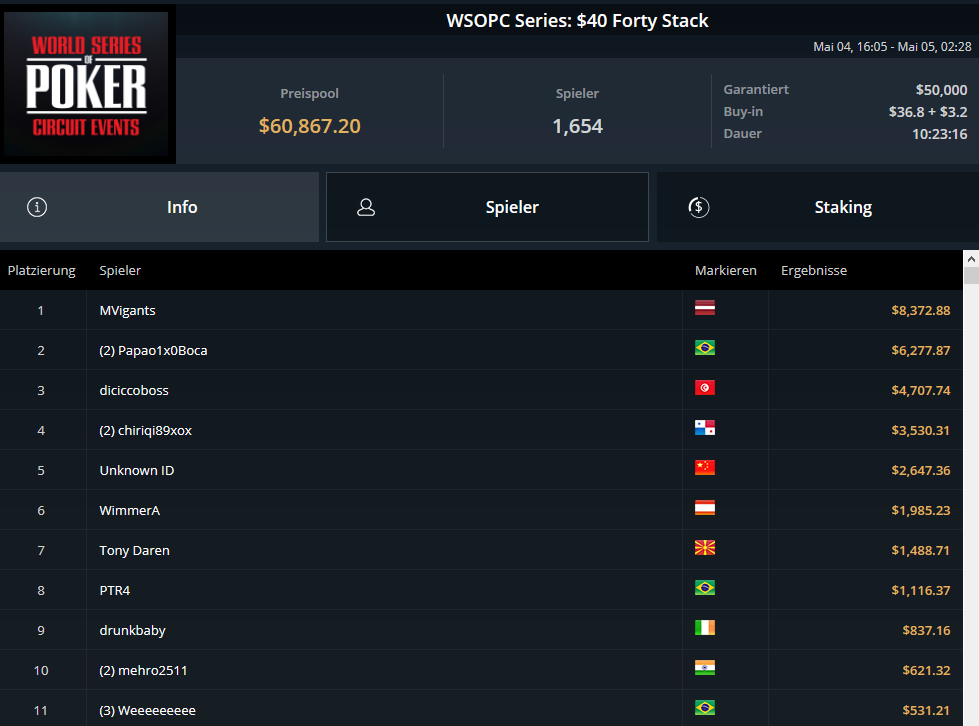
Task: Click the Platzierung number 10
Action: tap(41, 670)
